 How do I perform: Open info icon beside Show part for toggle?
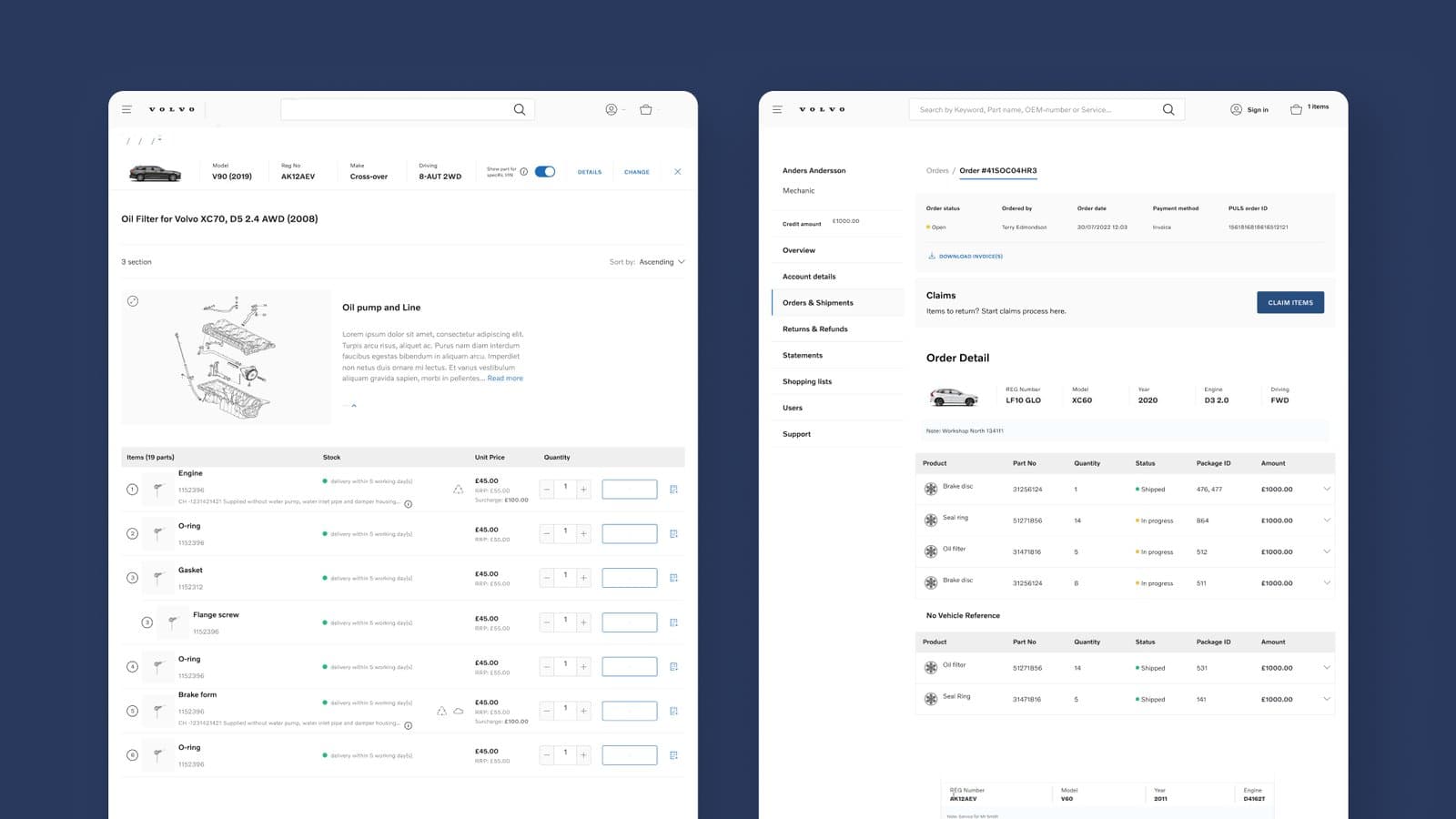point(524,171)
